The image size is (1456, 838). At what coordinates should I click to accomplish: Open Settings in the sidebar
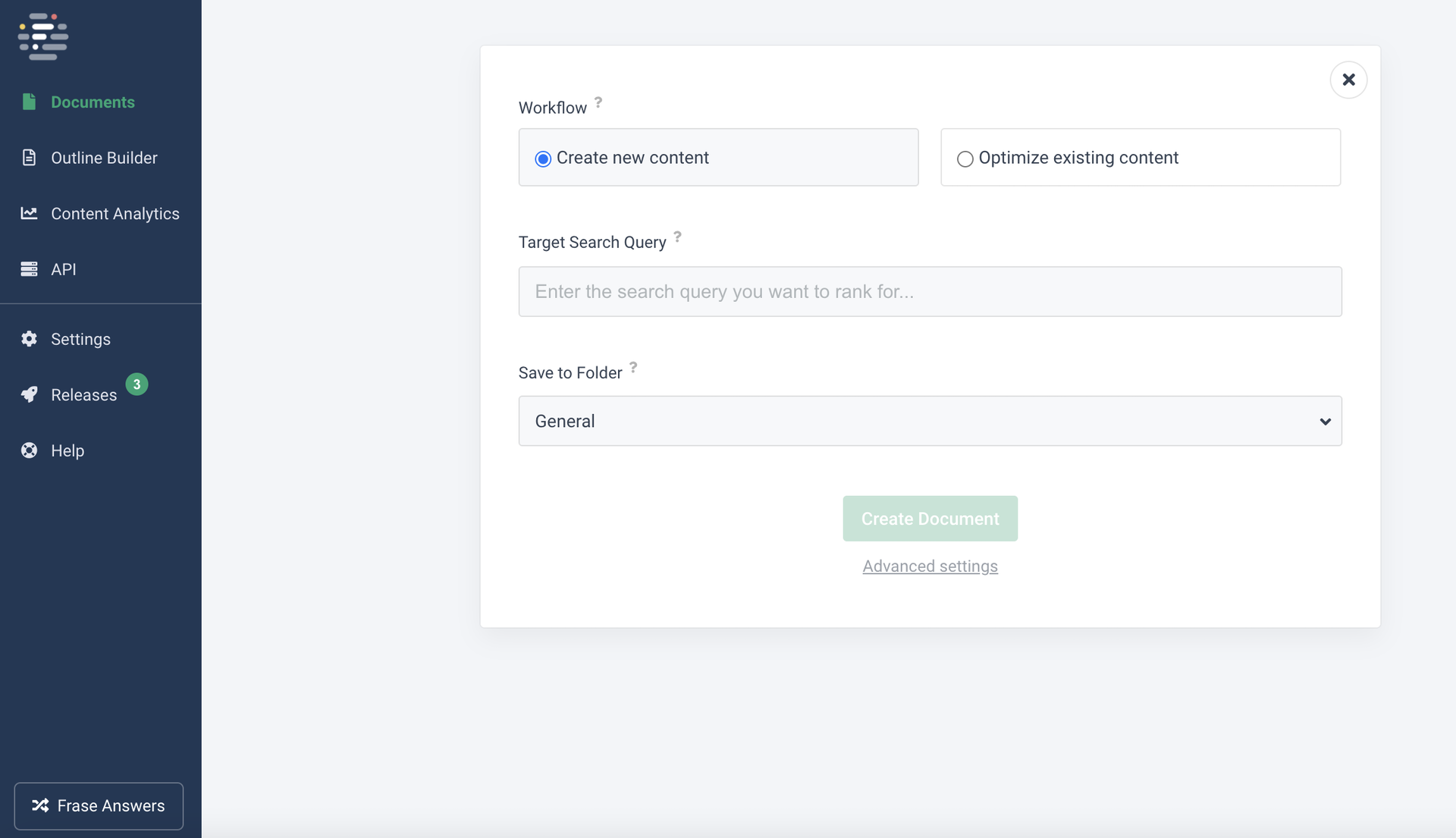click(80, 339)
